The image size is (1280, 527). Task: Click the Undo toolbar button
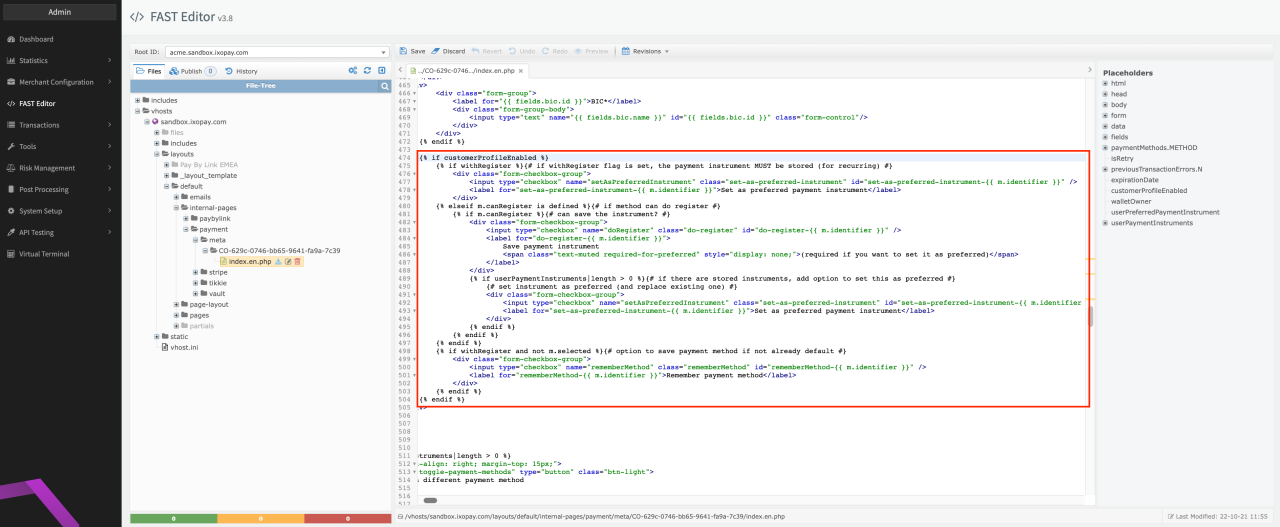click(521, 51)
